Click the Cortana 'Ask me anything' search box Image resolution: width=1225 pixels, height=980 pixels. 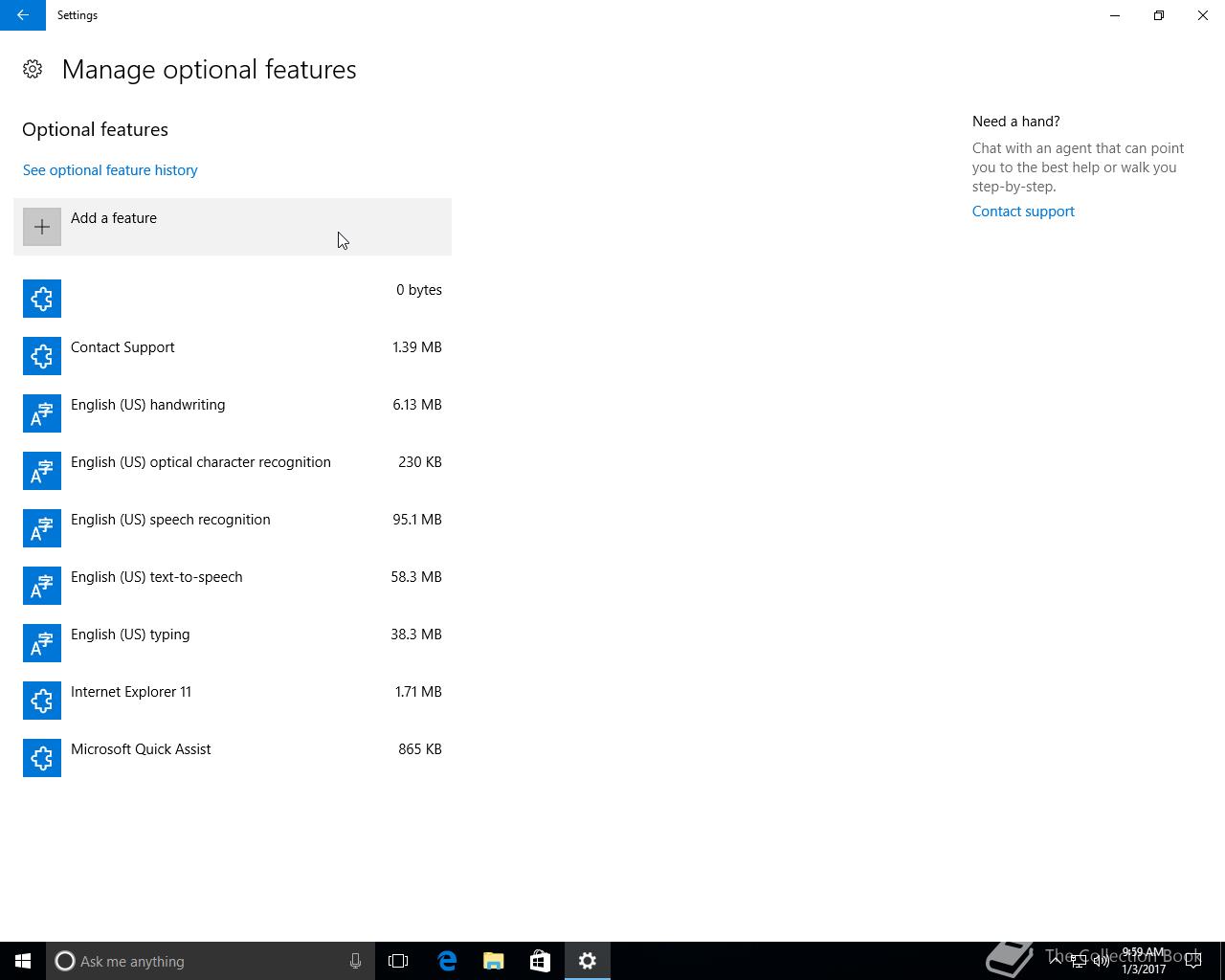[x=210, y=961]
